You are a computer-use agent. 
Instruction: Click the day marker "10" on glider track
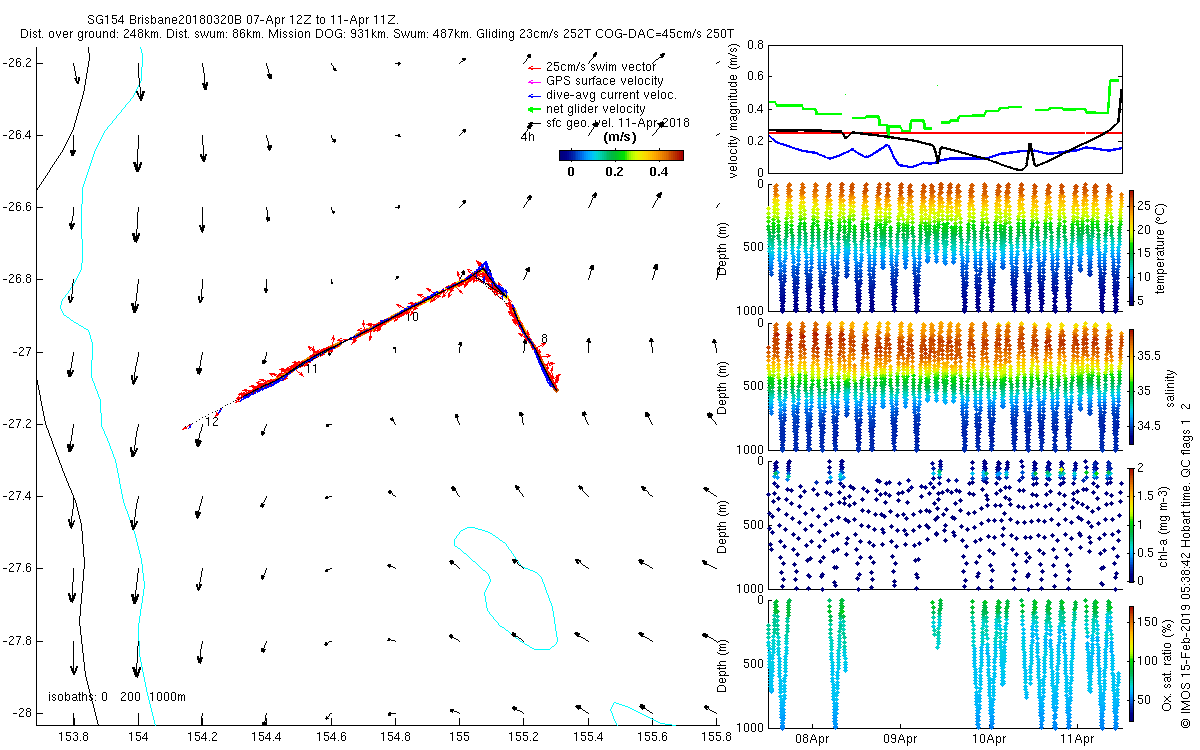pos(411,317)
